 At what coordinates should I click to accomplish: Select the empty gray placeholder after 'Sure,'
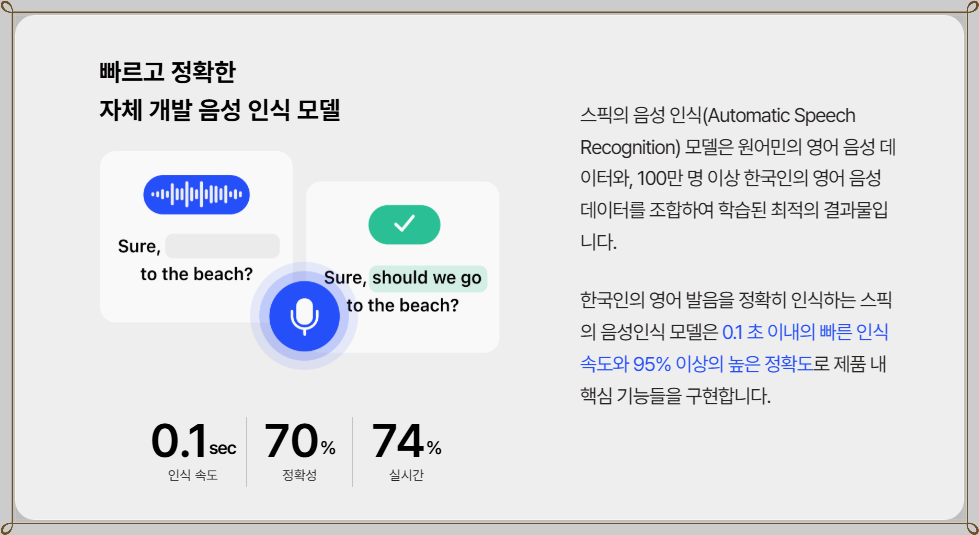click(x=222, y=246)
